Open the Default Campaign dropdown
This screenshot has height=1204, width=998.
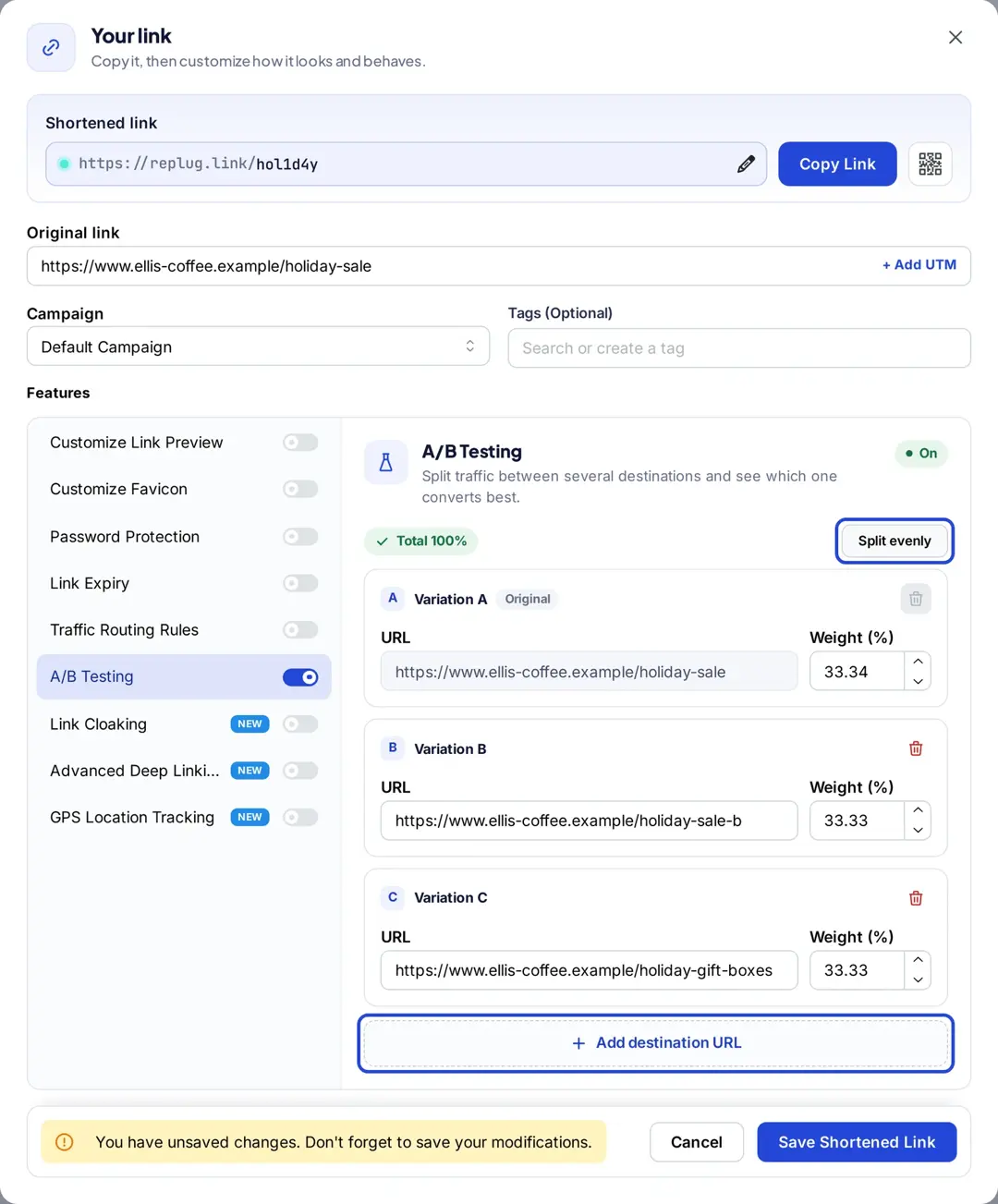(258, 347)
